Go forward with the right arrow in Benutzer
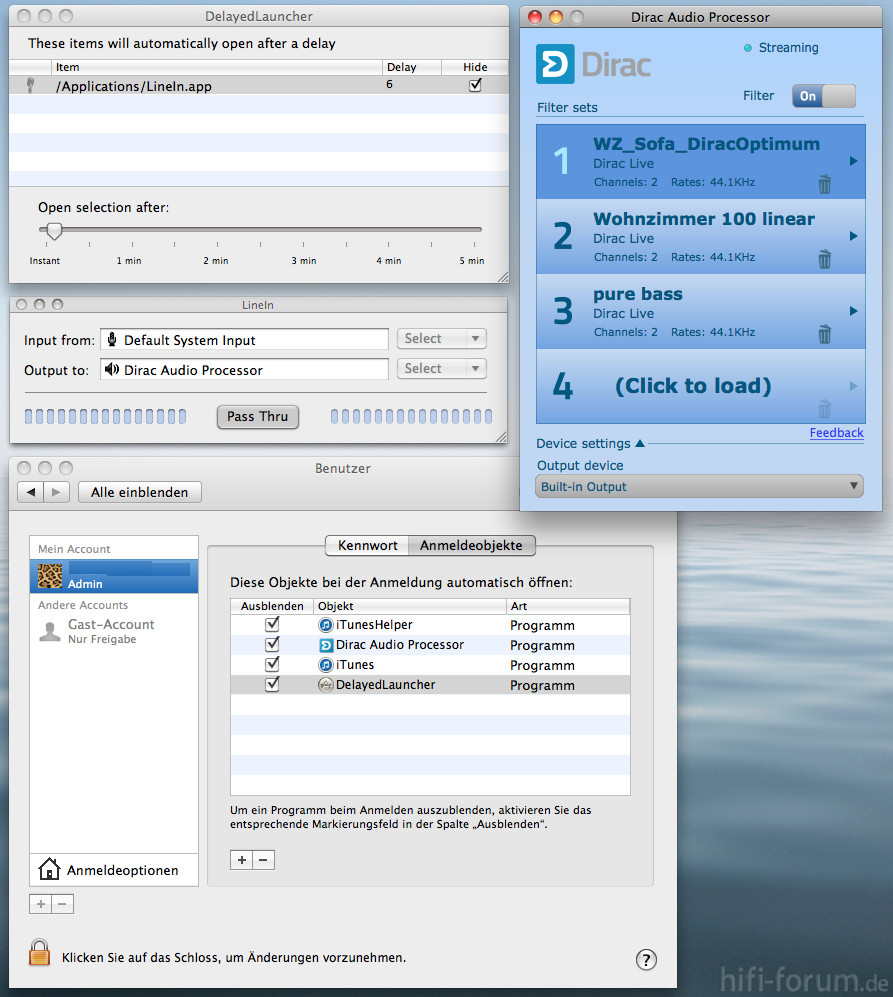 pyautogui.click(x=57, y=492)
